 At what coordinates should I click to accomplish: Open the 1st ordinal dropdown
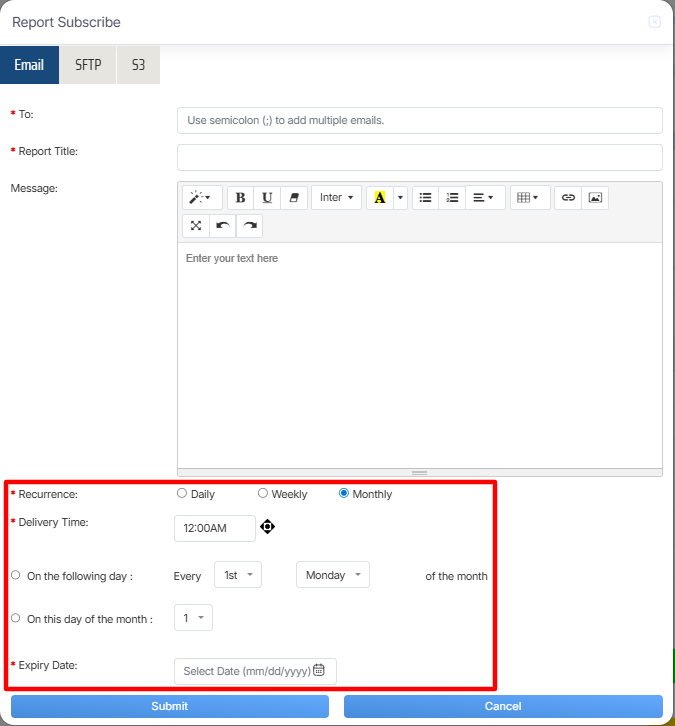point(238,575)
